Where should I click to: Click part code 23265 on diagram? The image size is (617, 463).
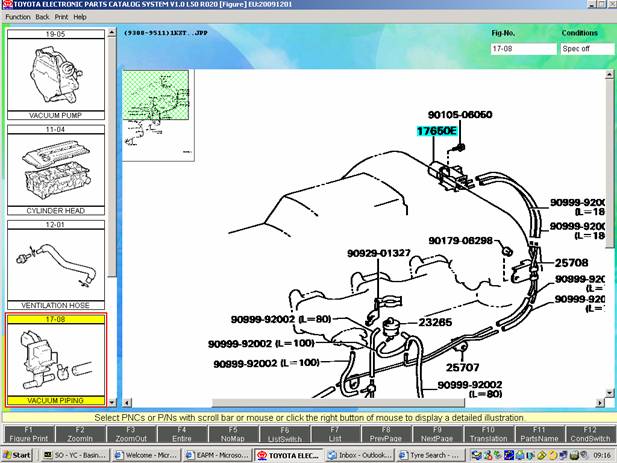coord(434,323)
